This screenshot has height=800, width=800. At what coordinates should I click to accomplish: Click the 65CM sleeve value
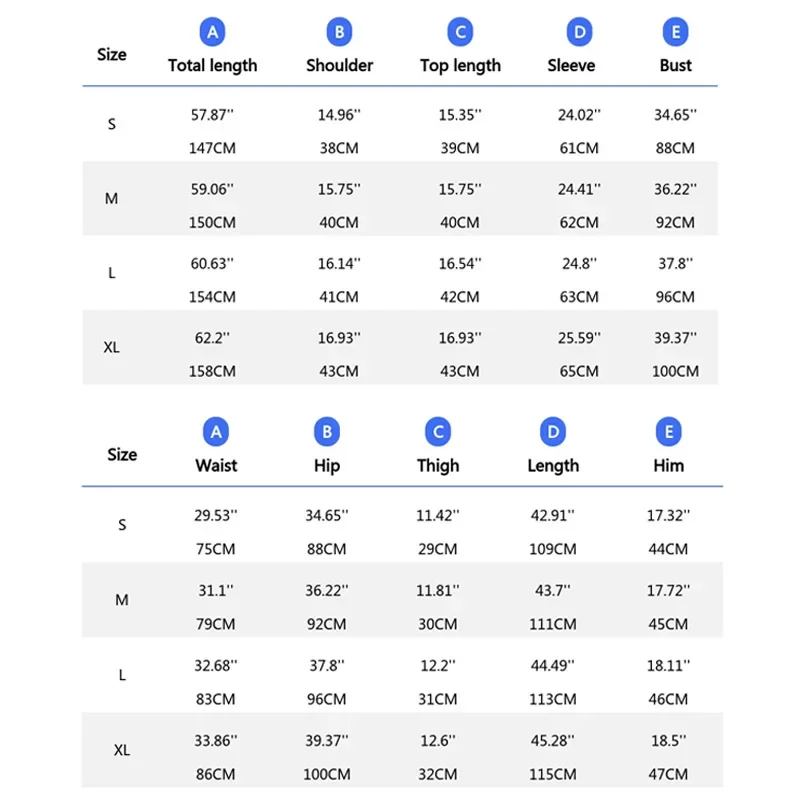(579, 371)
